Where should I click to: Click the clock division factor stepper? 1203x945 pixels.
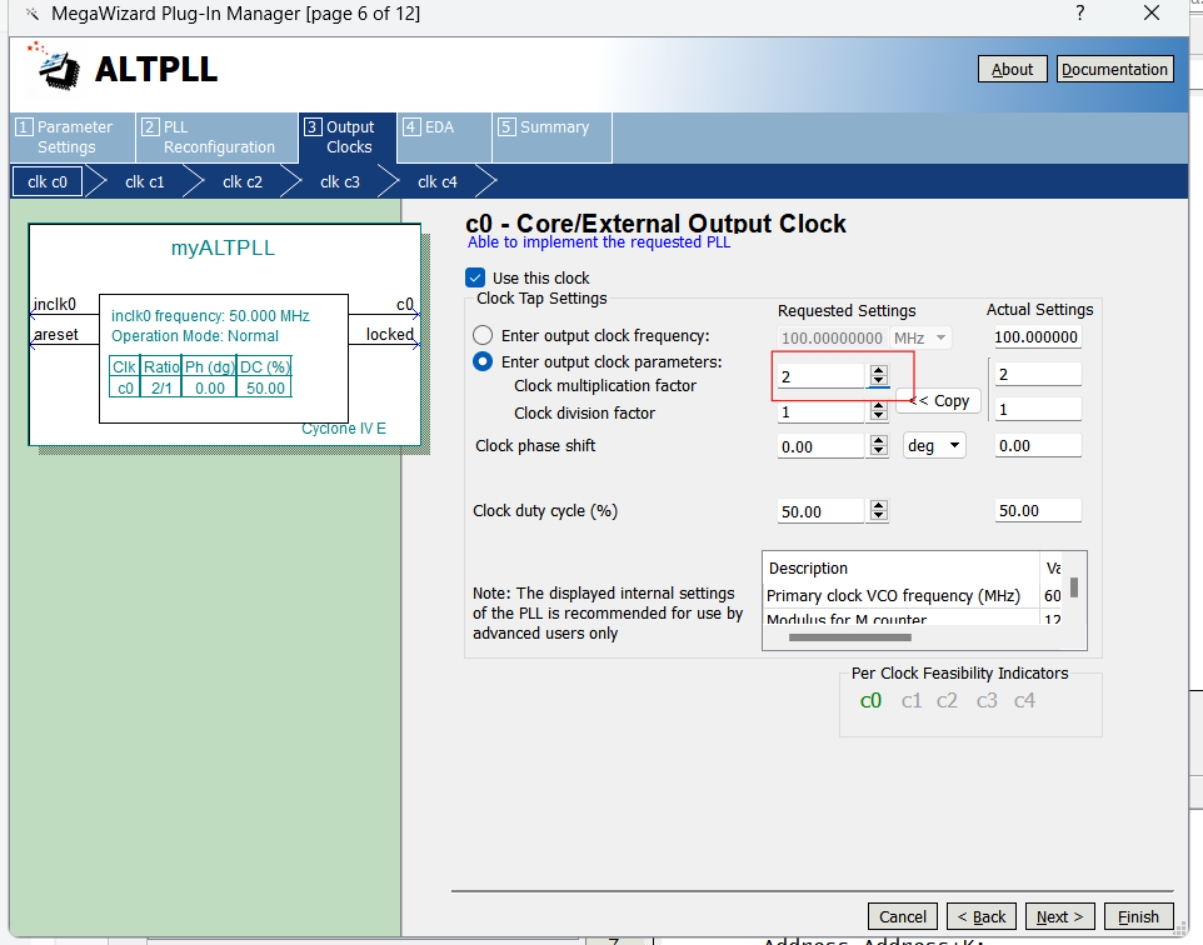click(879, 411)
